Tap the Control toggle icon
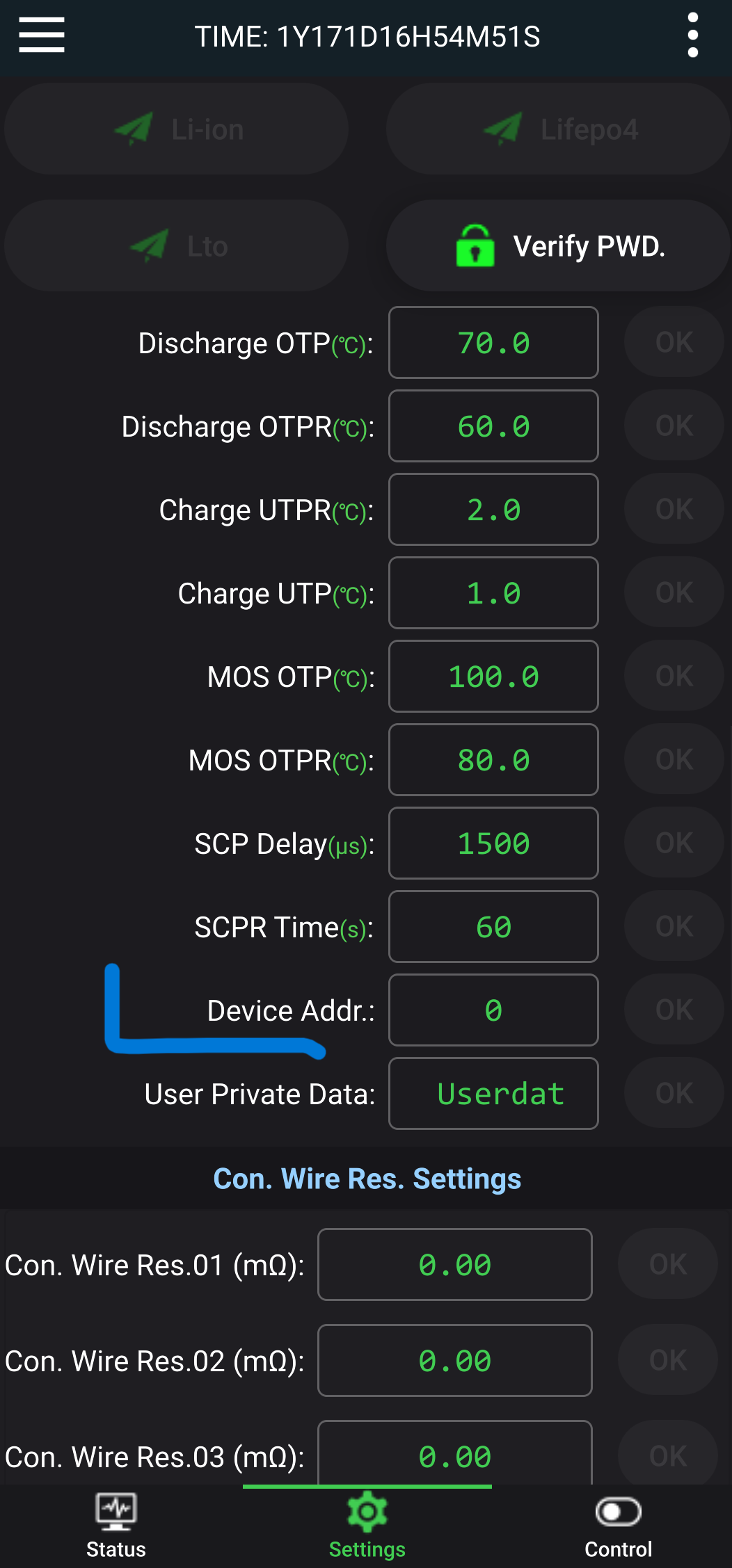 [618, 1512]
